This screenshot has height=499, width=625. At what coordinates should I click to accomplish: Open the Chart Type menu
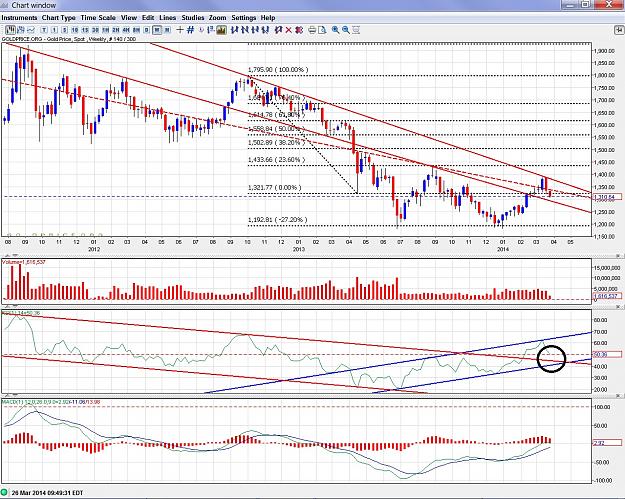[59, 18]
